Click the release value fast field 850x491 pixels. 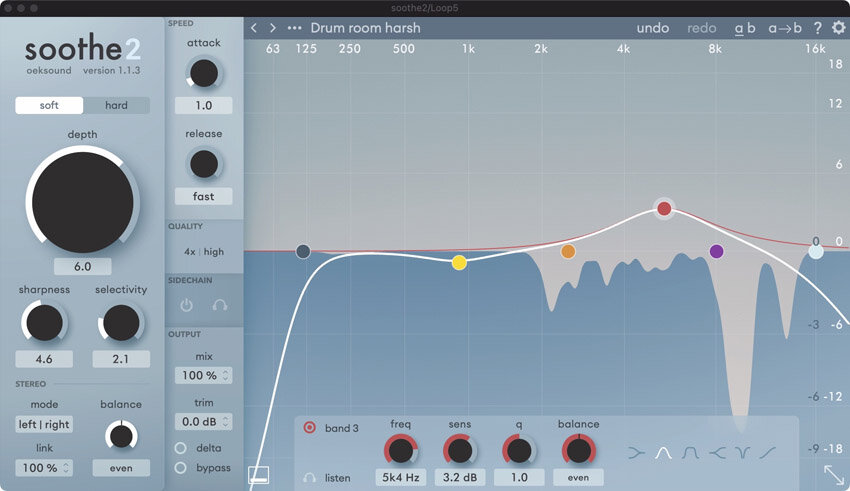coord(204,196)
